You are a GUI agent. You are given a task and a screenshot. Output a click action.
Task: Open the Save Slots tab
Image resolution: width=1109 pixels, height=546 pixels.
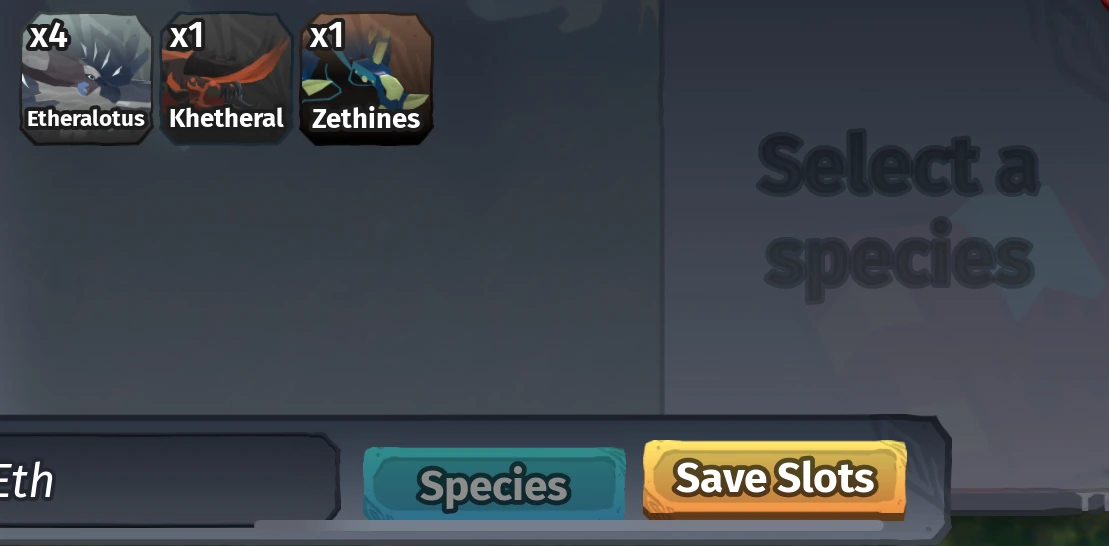tap(775, 478)
